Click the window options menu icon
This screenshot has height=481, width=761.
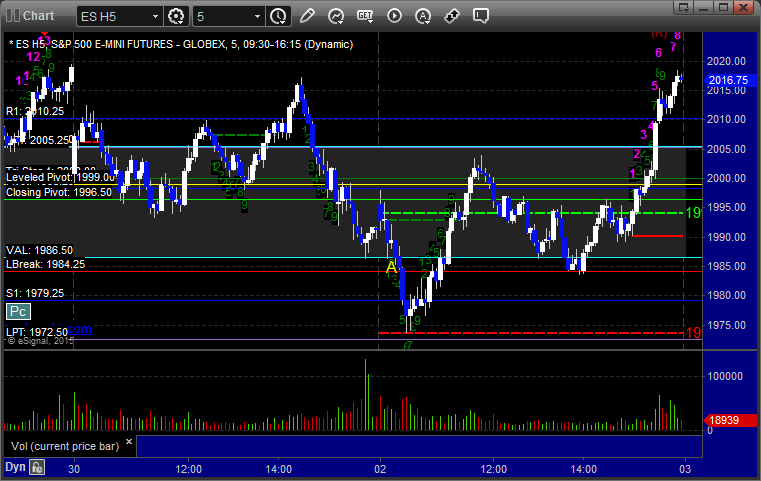click(683, 7)
